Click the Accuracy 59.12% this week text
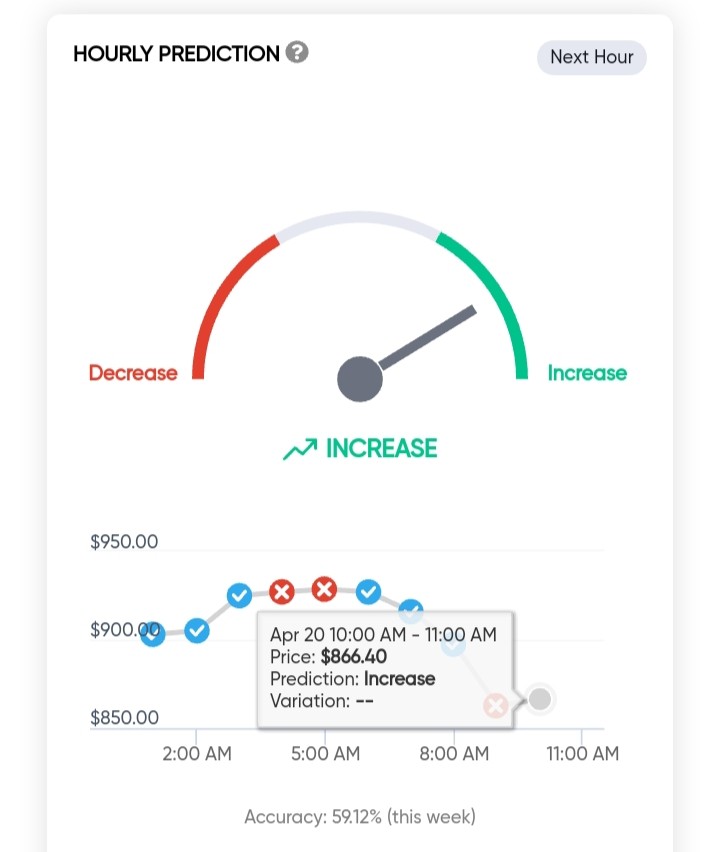The image size is (719, 852). [x=360, y=816]
